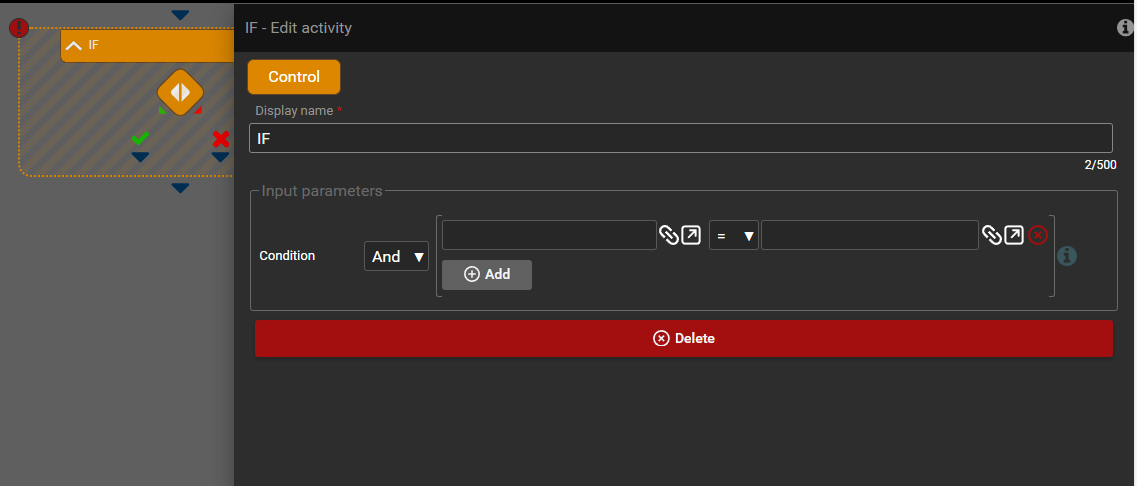Open the equals comparison operator dropdown
This screenshot has width=1137, height=486.
point(733,236)
